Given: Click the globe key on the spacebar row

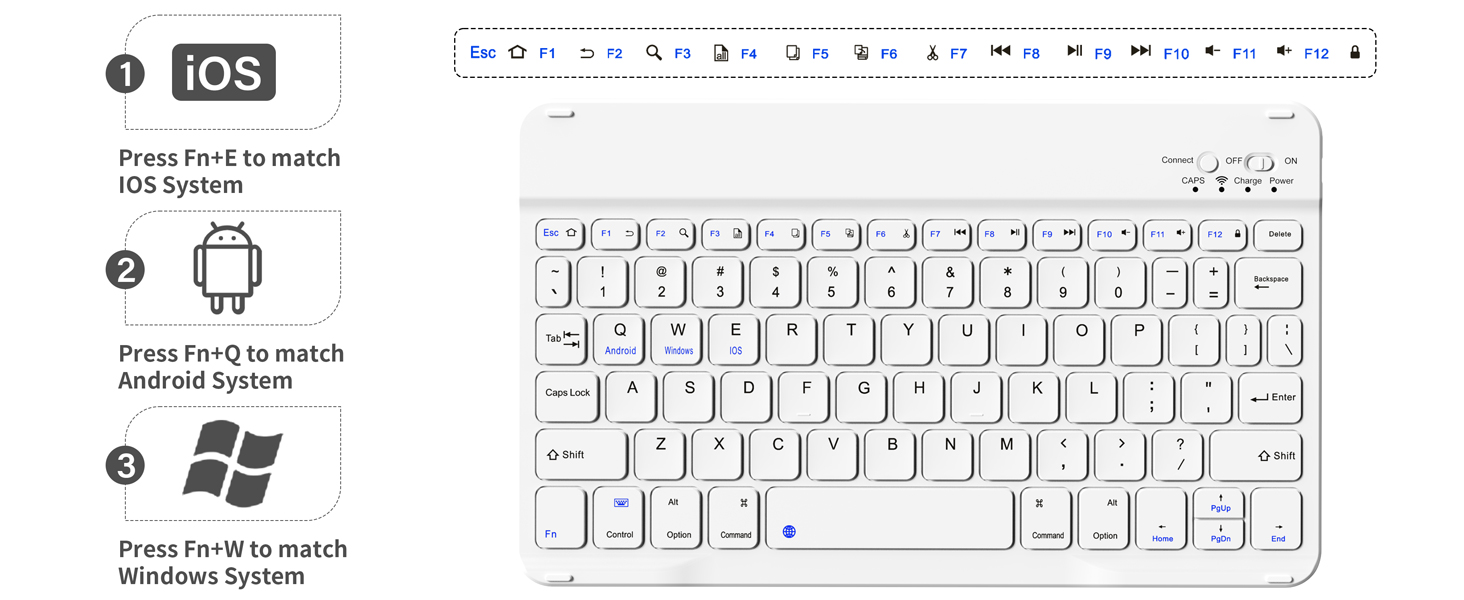Looking at the screenshot, I should (x=789, y=530).
